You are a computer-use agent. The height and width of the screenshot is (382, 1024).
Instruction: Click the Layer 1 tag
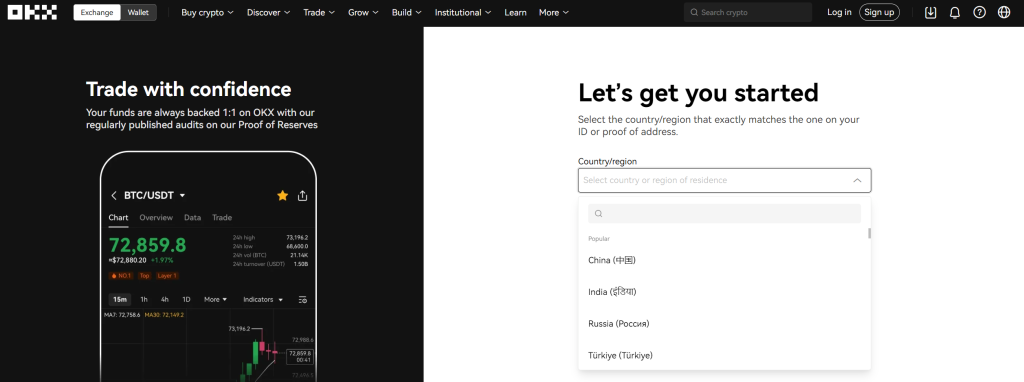click(x=167, y=276)
